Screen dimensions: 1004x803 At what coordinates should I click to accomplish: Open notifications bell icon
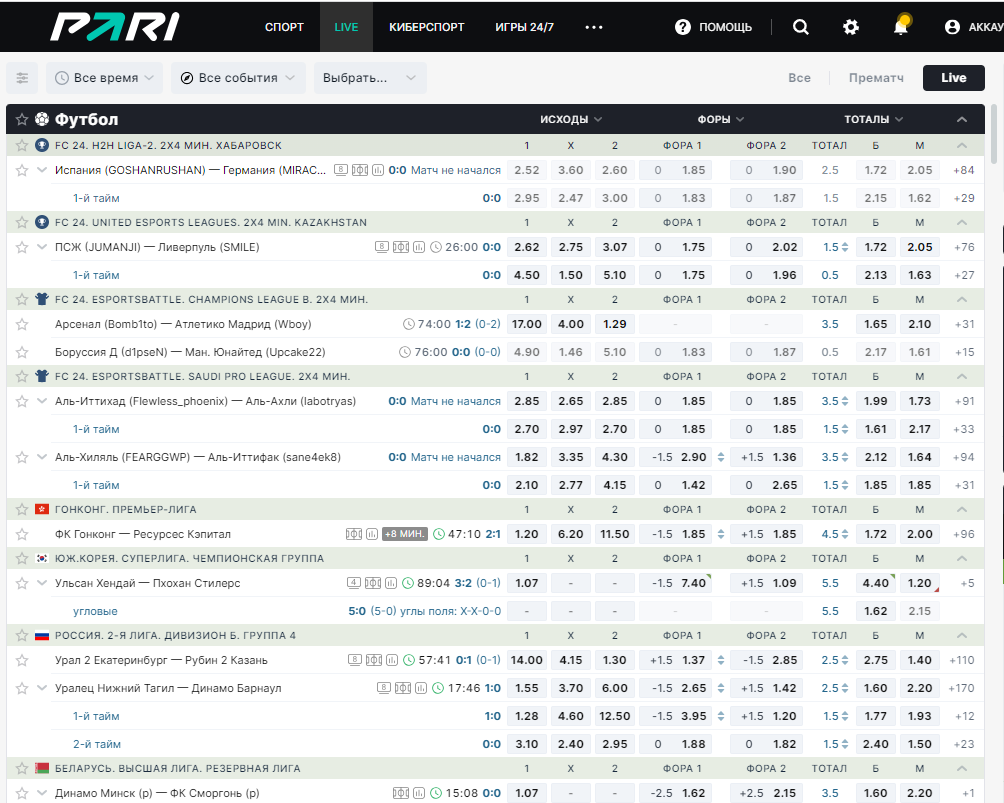tap(901, 26)
